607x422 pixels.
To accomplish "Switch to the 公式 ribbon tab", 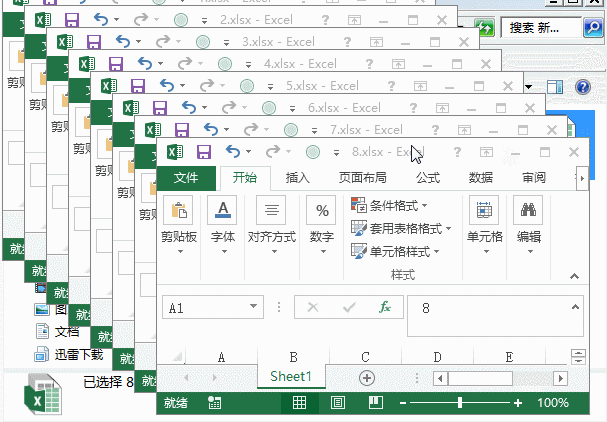I will (x=428, y=178).
